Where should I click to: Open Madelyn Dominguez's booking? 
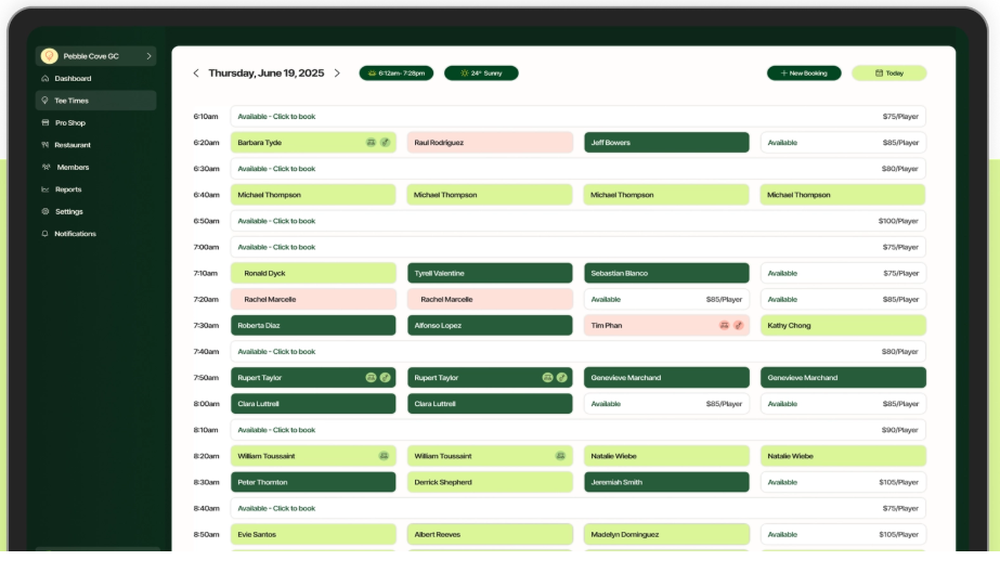pos(666,535)
